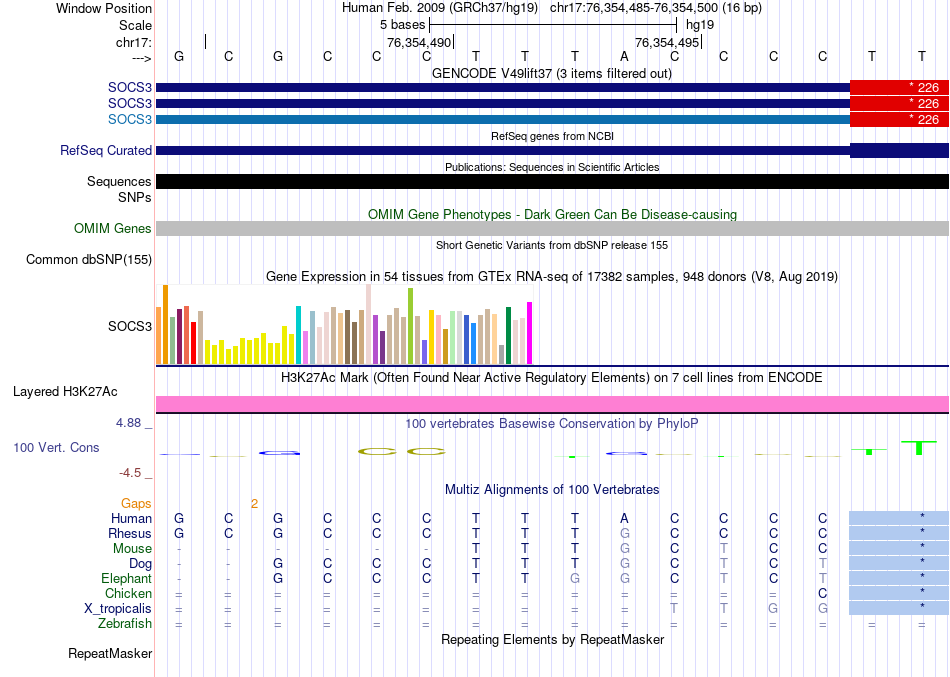Open the Publications: Sequences track title
The width and height of the screenshot is (950, 677).
coord(552,167)
